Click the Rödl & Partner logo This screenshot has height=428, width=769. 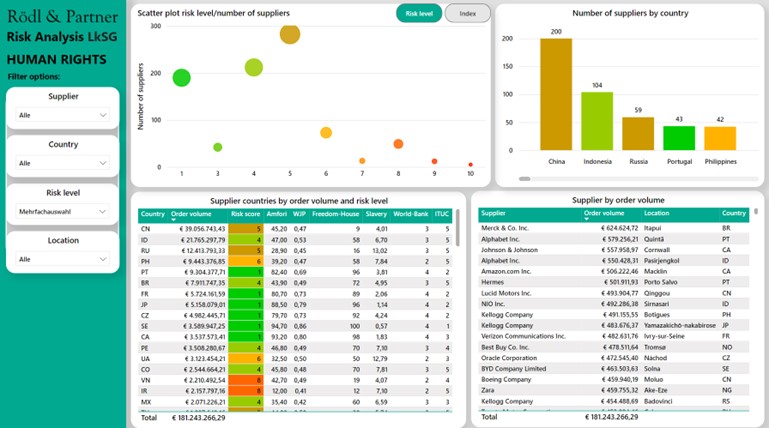[62, 15]
